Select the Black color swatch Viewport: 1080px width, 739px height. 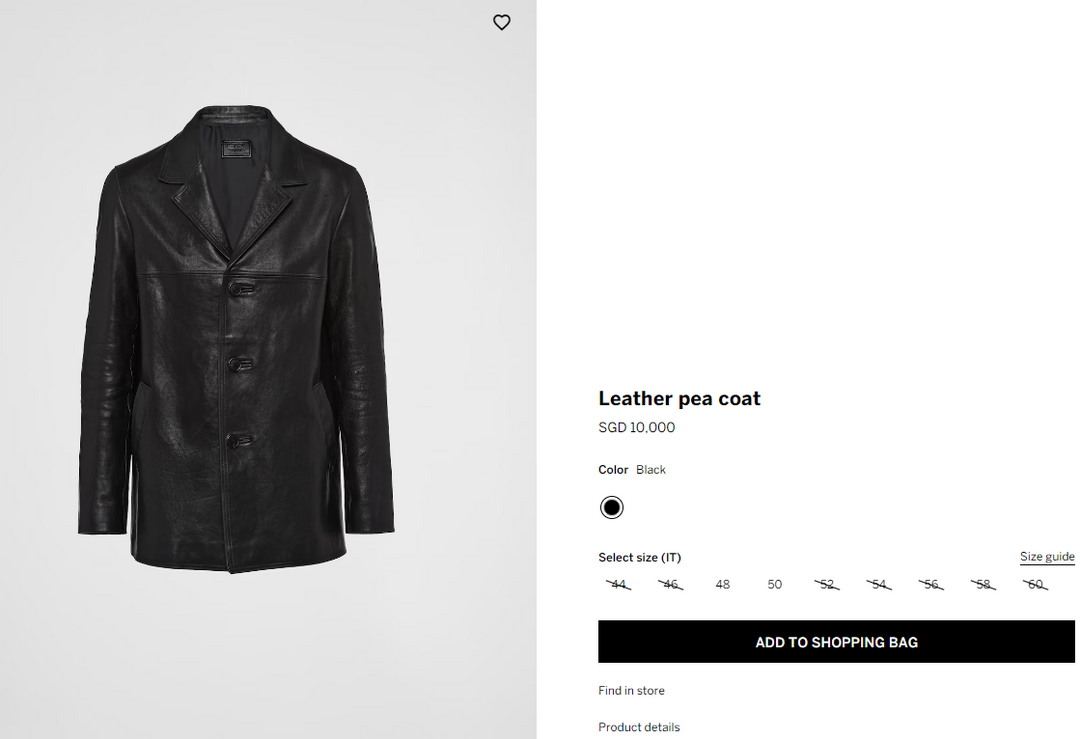point(611,507)
